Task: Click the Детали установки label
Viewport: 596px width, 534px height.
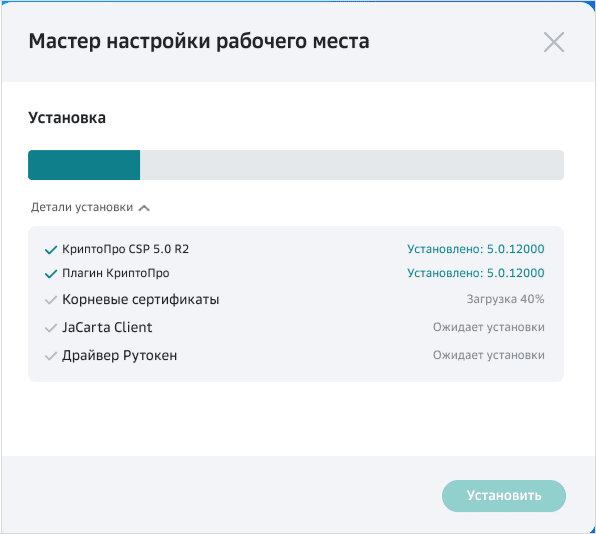Action: coord(82,207)
